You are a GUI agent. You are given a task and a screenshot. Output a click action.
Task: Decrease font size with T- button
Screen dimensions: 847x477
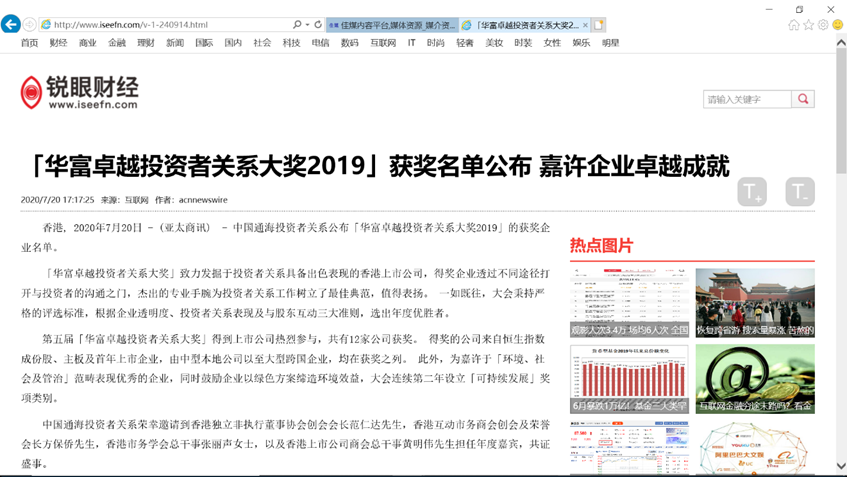click(x=800, y=192)
